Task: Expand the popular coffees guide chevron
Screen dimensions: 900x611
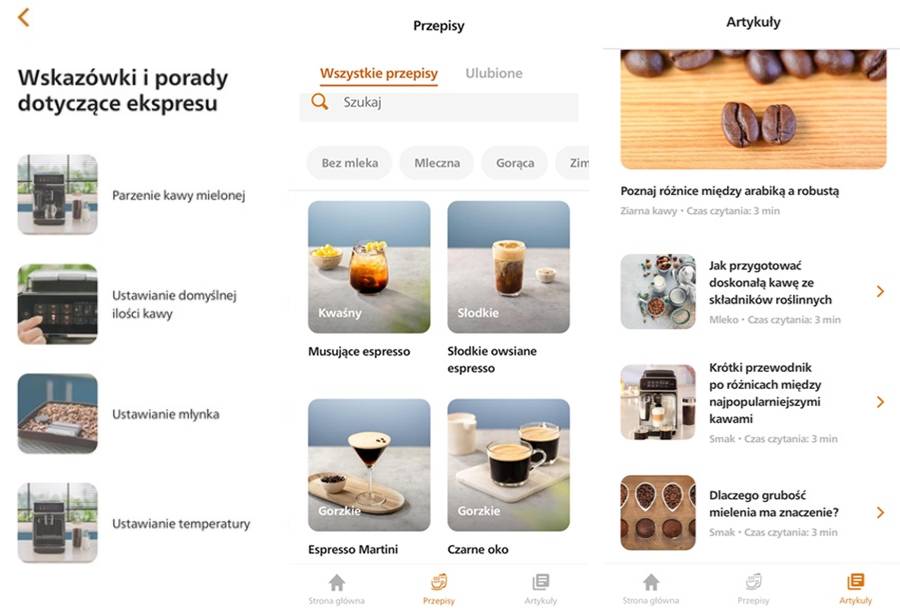Action: 880,402
